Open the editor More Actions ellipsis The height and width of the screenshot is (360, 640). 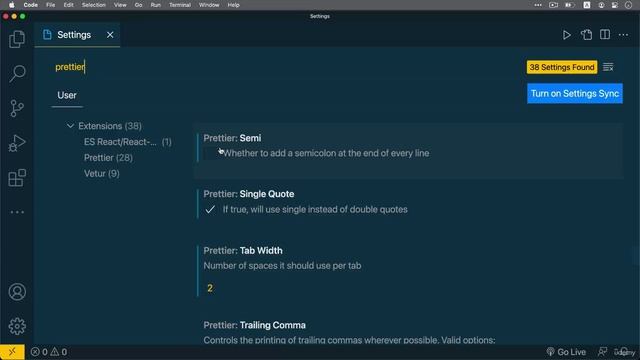click(623, 35)
